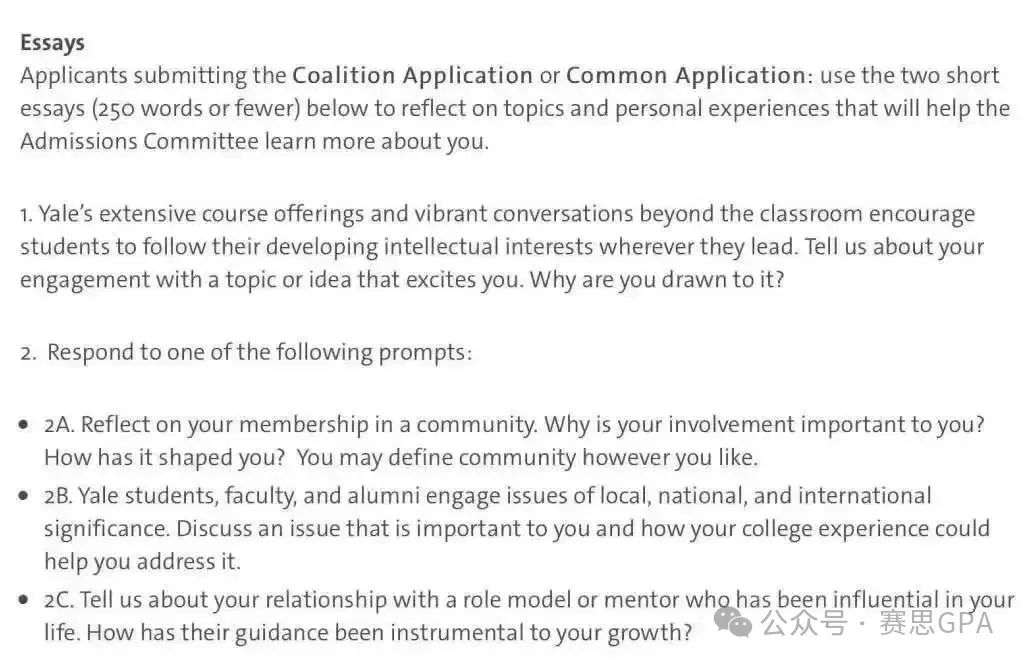Click the WeChat logo icon in watermark
The image size is (1025, 664).
tap(733, 622)
